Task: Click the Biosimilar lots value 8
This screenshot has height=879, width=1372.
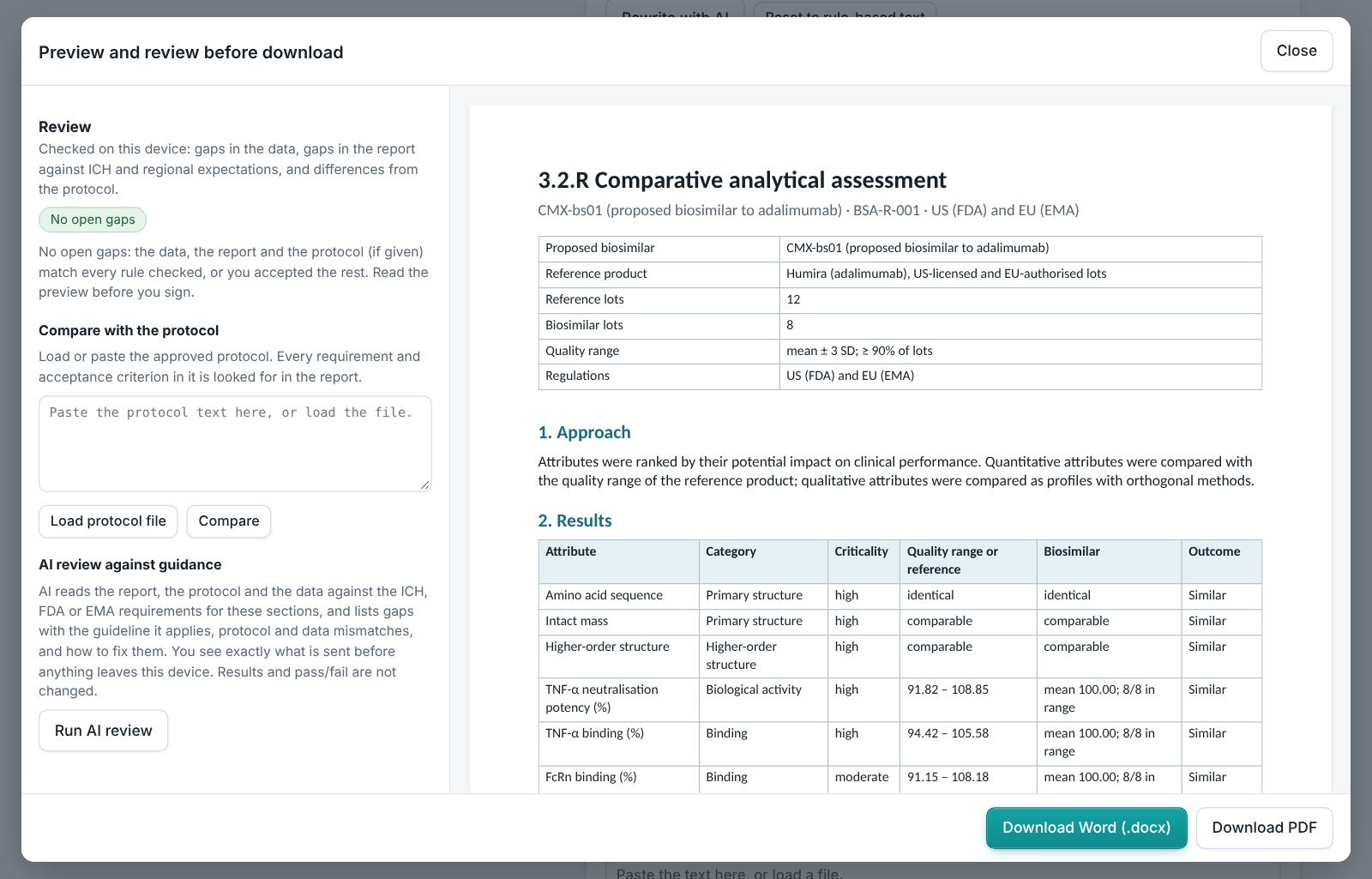Action: [1020, 326]
